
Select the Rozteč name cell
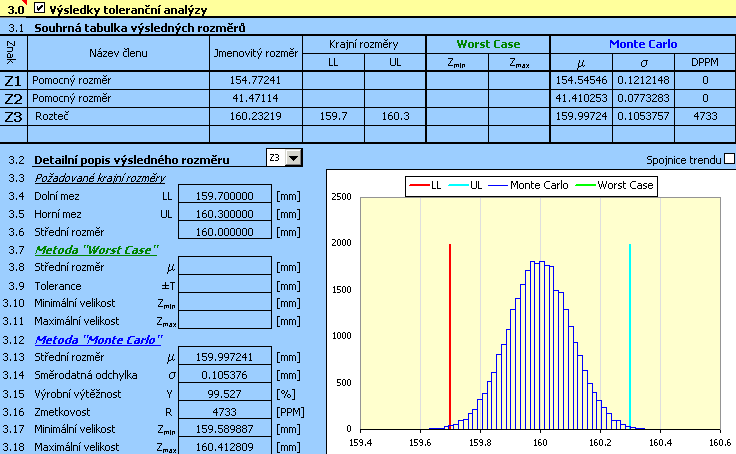[x=118, y=116]
